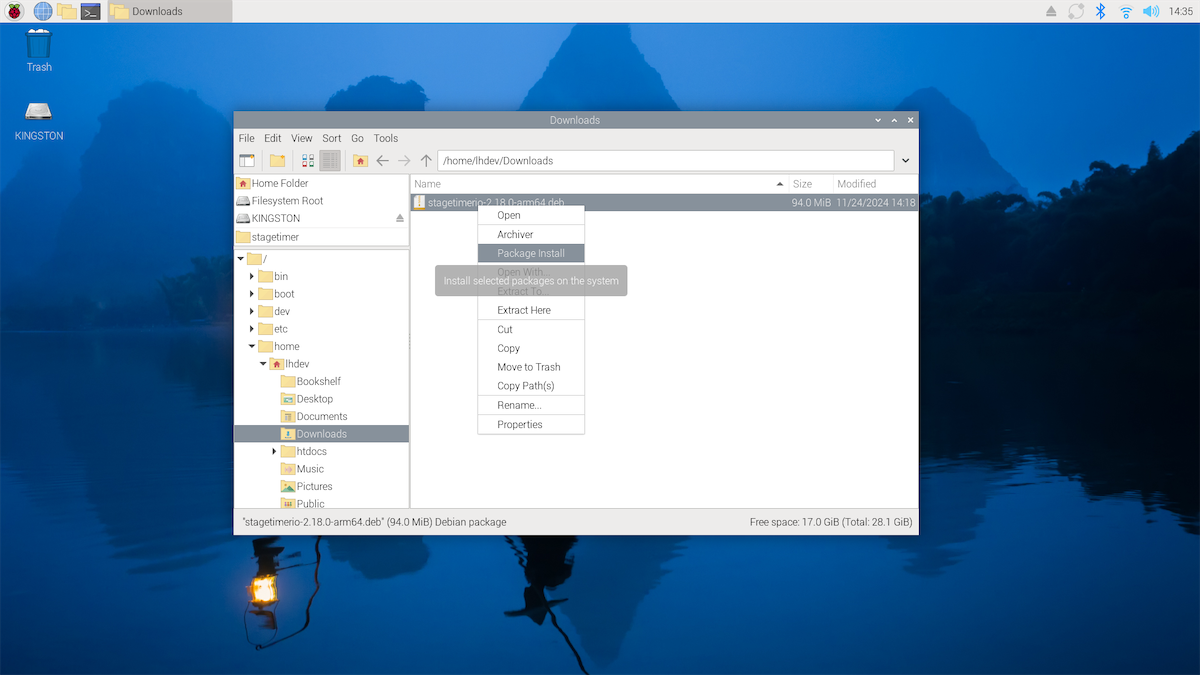This screenshot has height=675, width=1200.
Task: Create a new folder via toolbar icon
Action: [277, 160]
